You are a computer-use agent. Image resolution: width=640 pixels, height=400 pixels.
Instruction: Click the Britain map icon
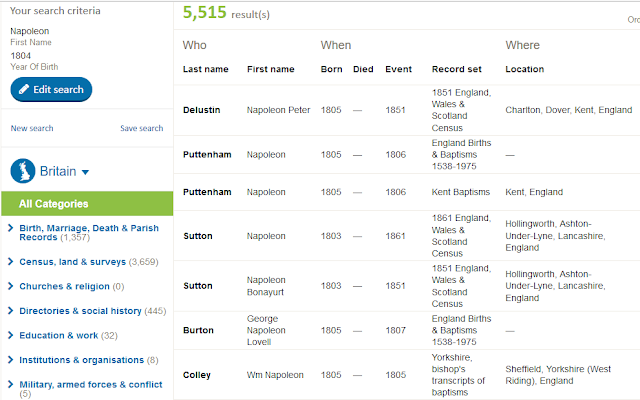[23, 171]
